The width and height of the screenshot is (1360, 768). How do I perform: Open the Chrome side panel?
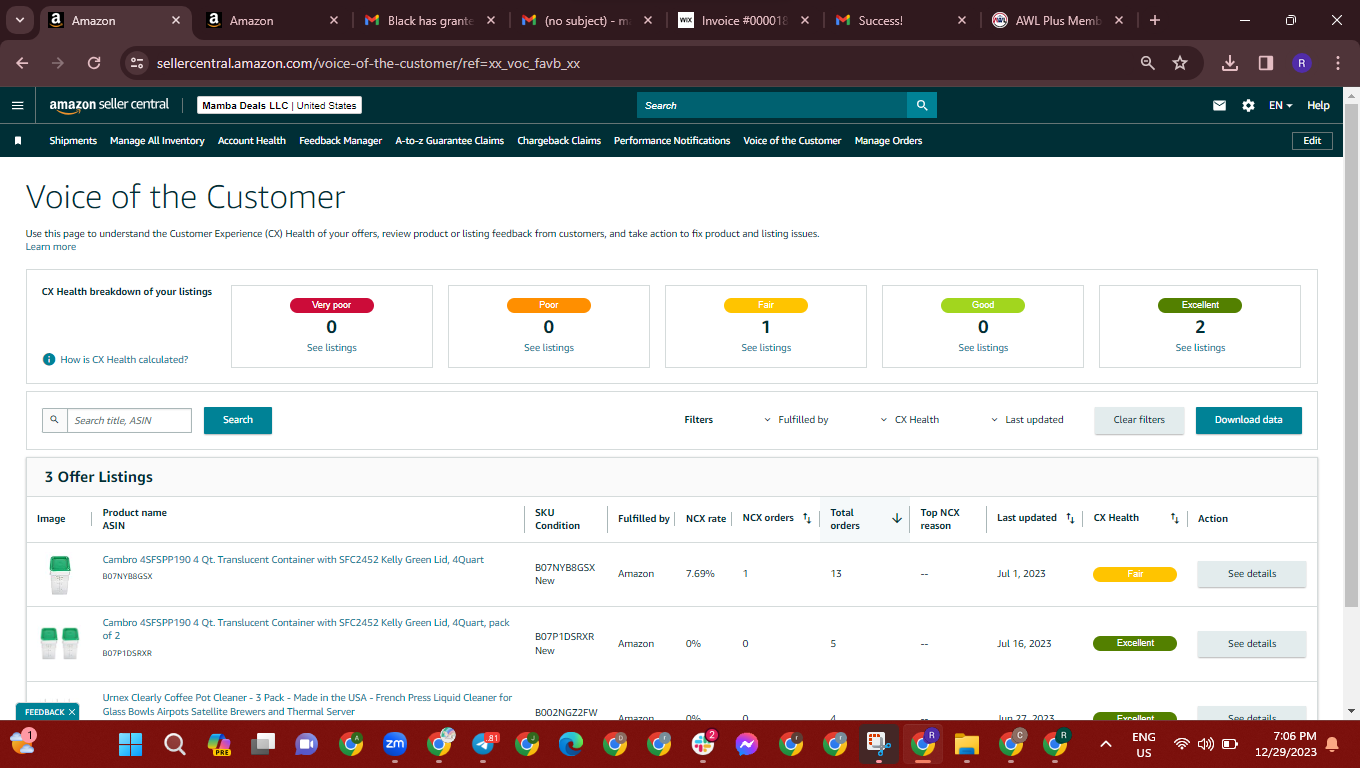coord(1266,63)
